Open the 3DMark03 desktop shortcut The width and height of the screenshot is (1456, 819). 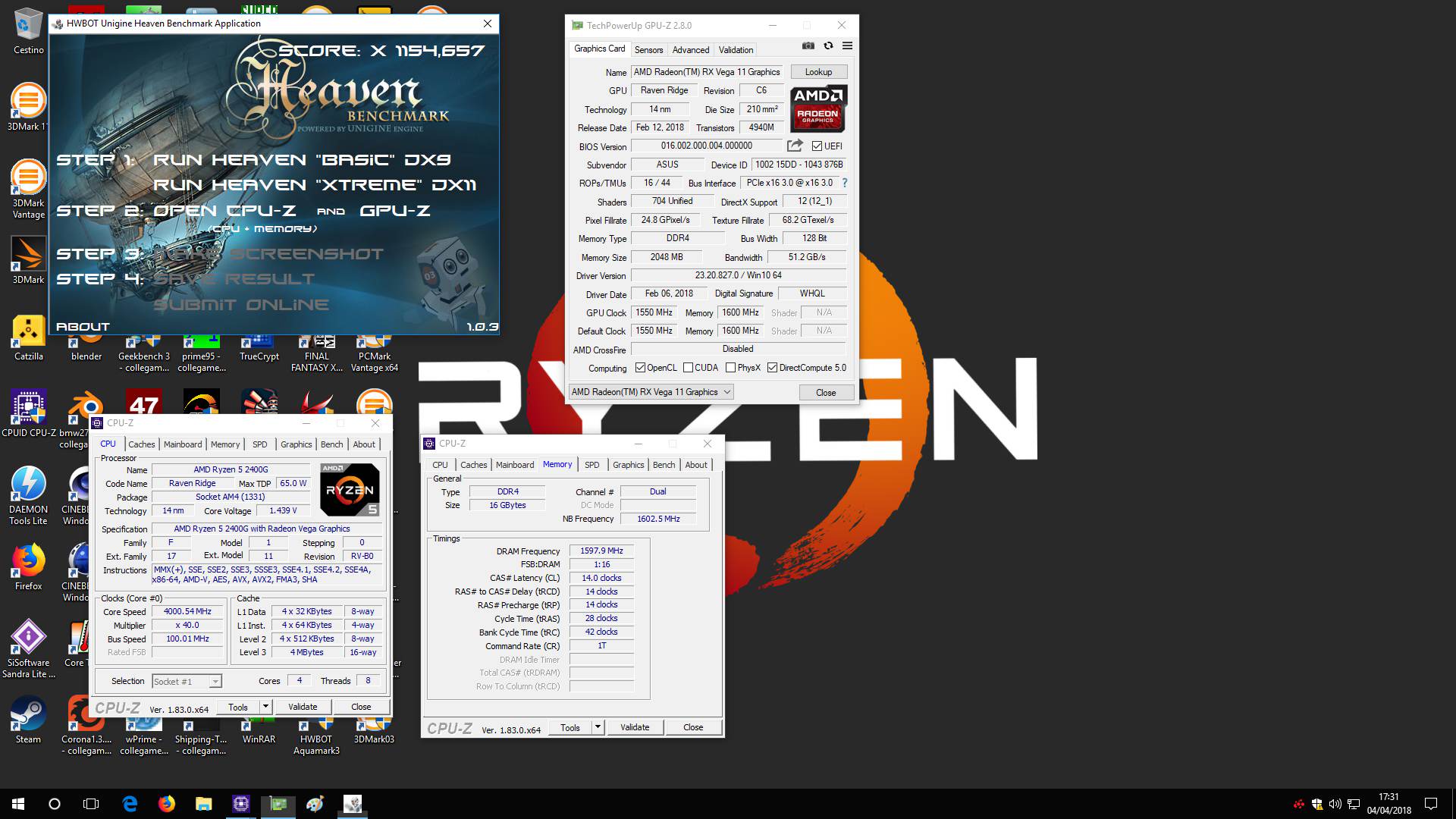click(x=374, y=732)
